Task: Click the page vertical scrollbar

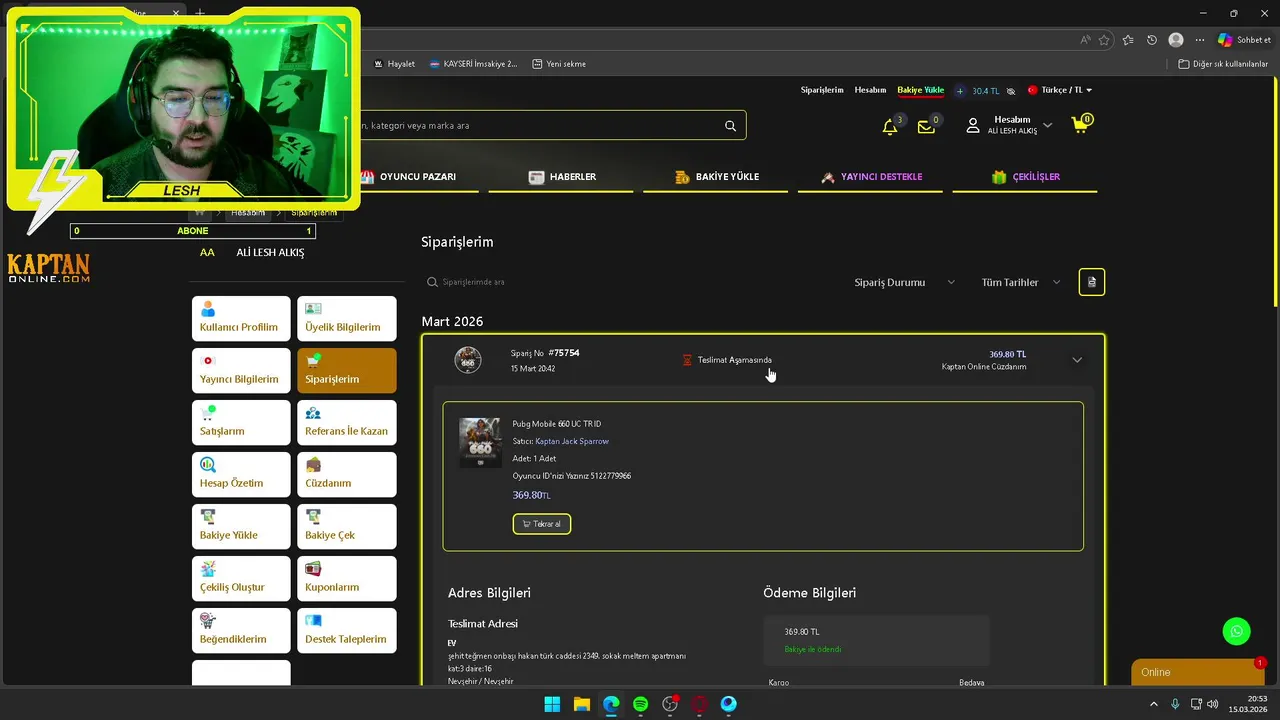Action: 1275,190
